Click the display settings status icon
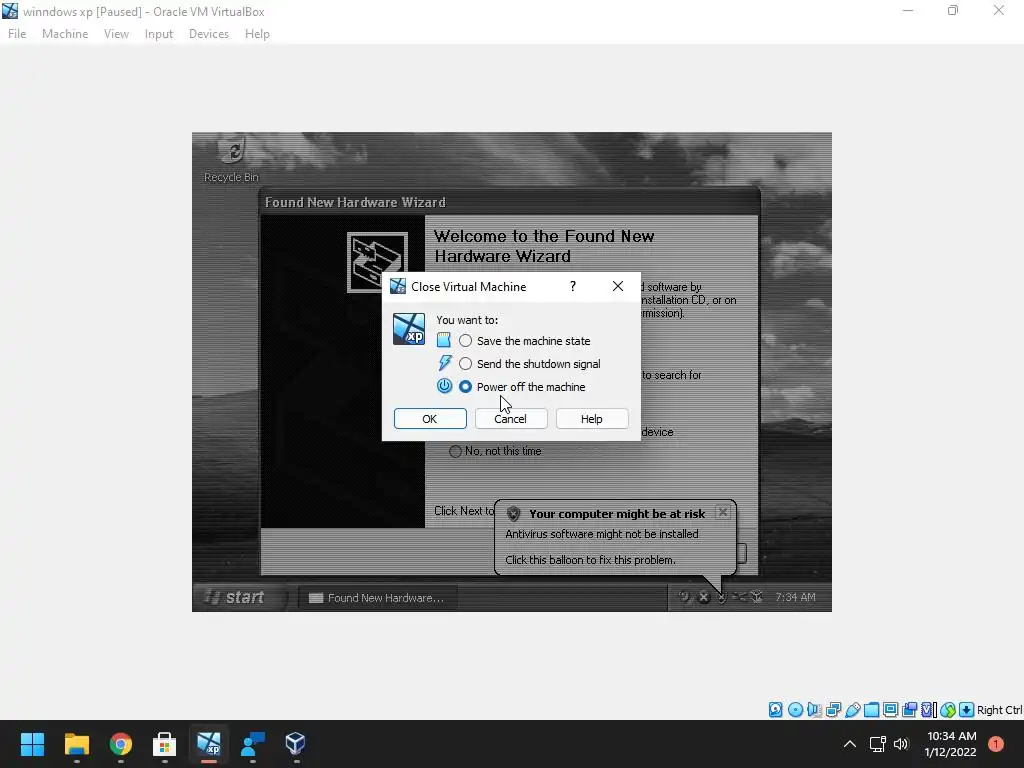The height and width of the screenshot is (768, 1024). click(x=890, y=710)
